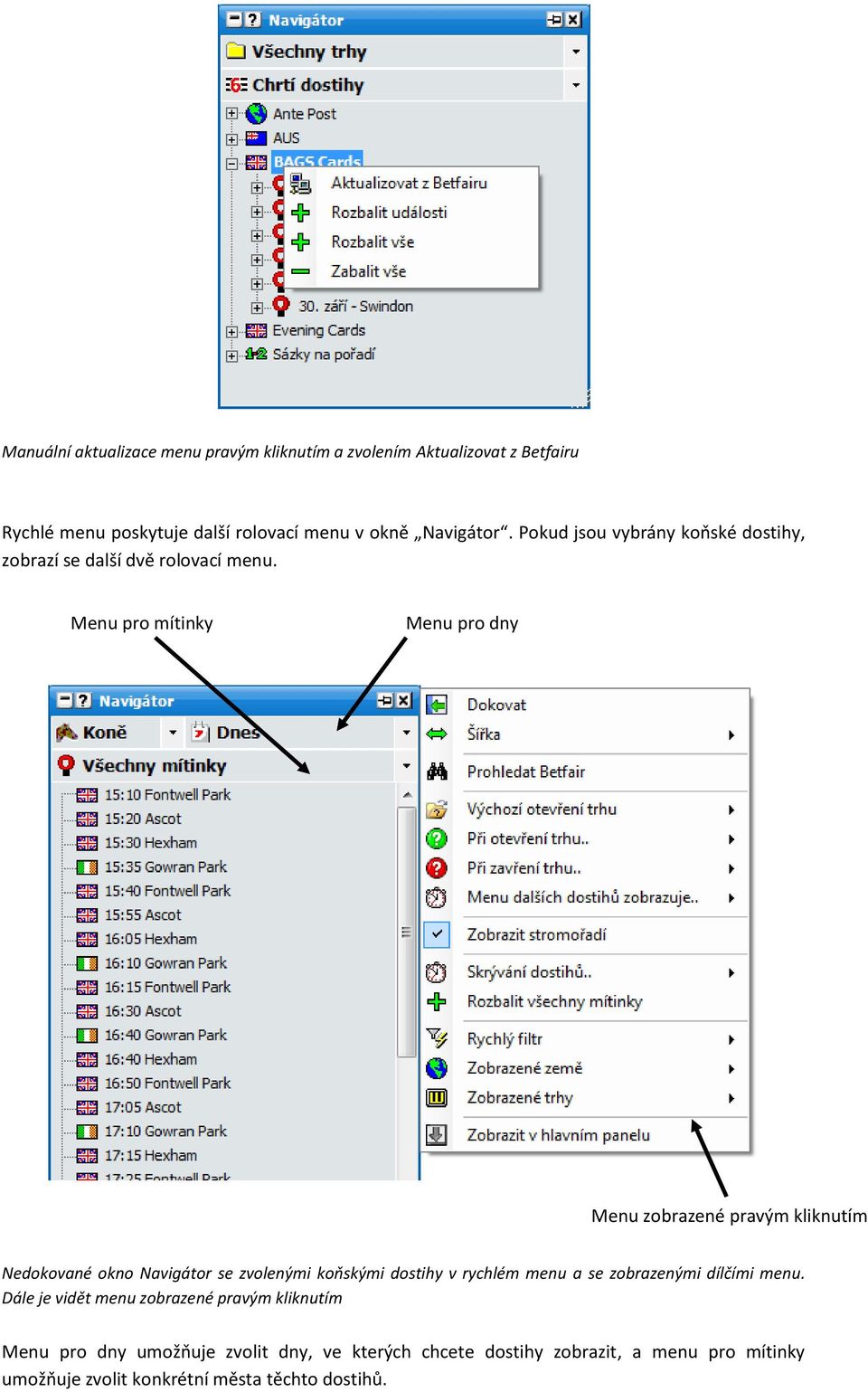Open the Zobrazené země submenu
The width and height of the screenshot is (868, 1392).
pyautogui.click(x=586, y=1068)
